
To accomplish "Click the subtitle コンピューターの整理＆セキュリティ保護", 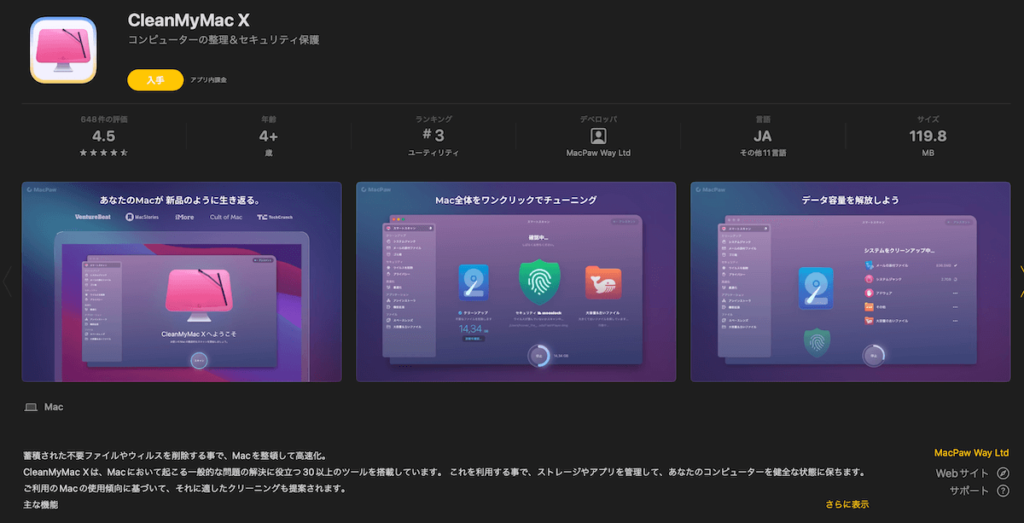I will (223, 40).
